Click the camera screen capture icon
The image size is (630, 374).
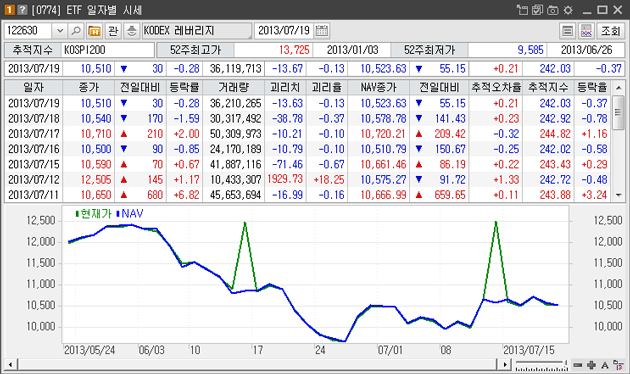[553, 10]
